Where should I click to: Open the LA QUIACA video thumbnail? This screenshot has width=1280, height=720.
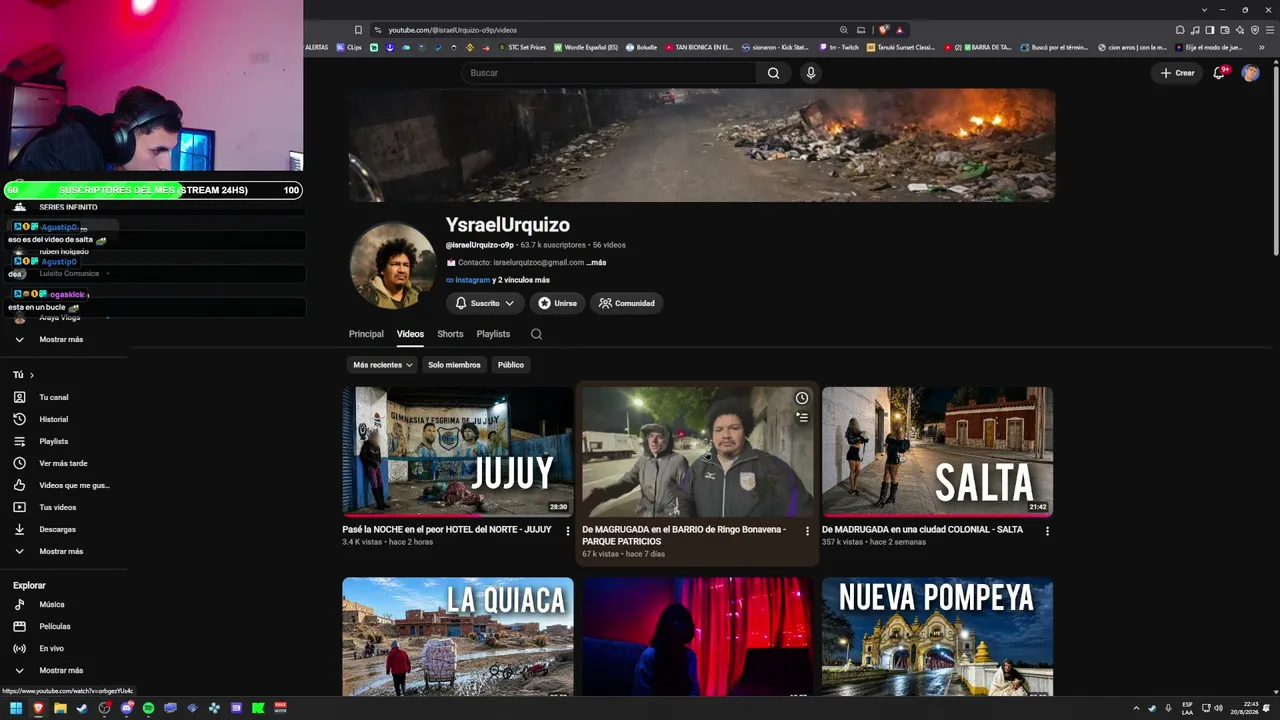458,637
